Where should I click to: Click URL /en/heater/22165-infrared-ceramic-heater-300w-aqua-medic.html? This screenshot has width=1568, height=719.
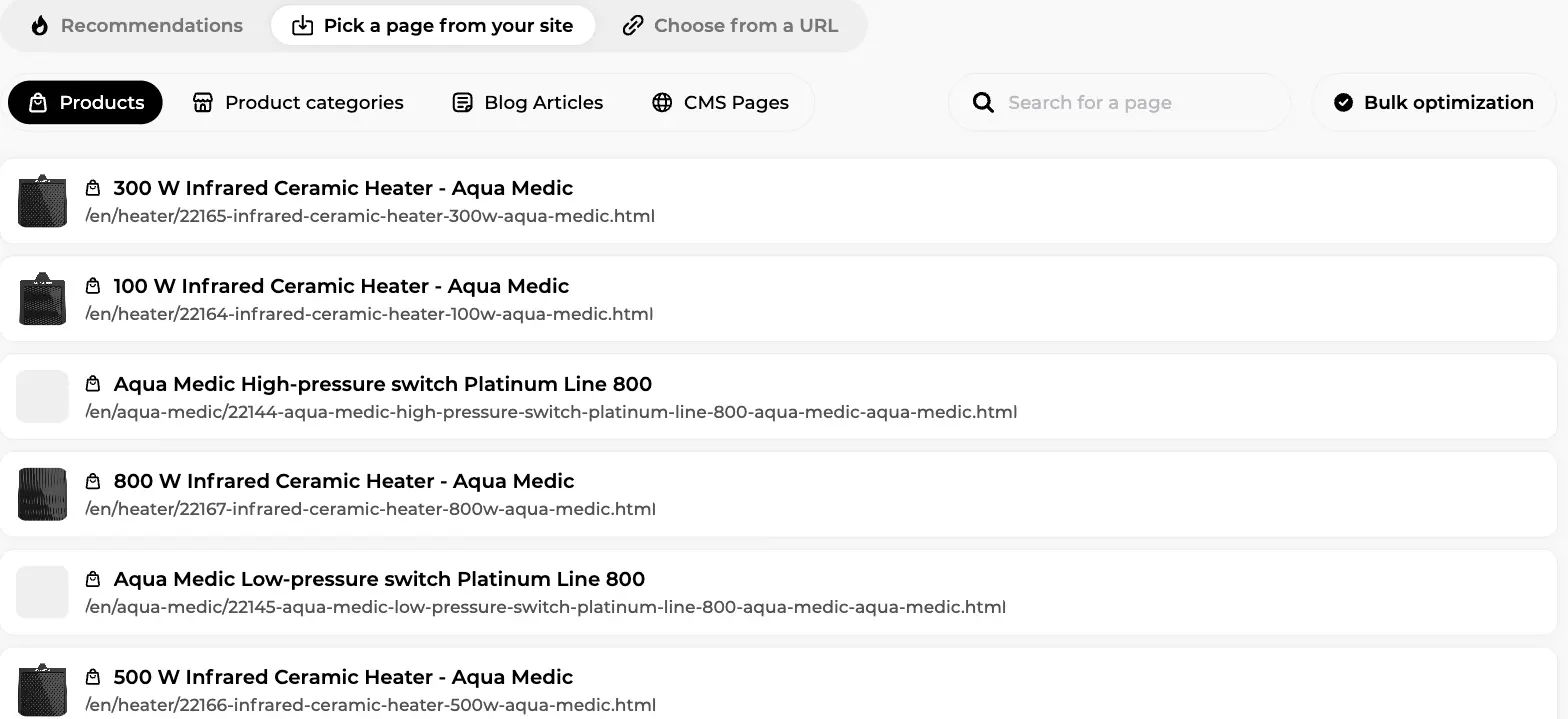pyautogui.click(x=370, y=216)
